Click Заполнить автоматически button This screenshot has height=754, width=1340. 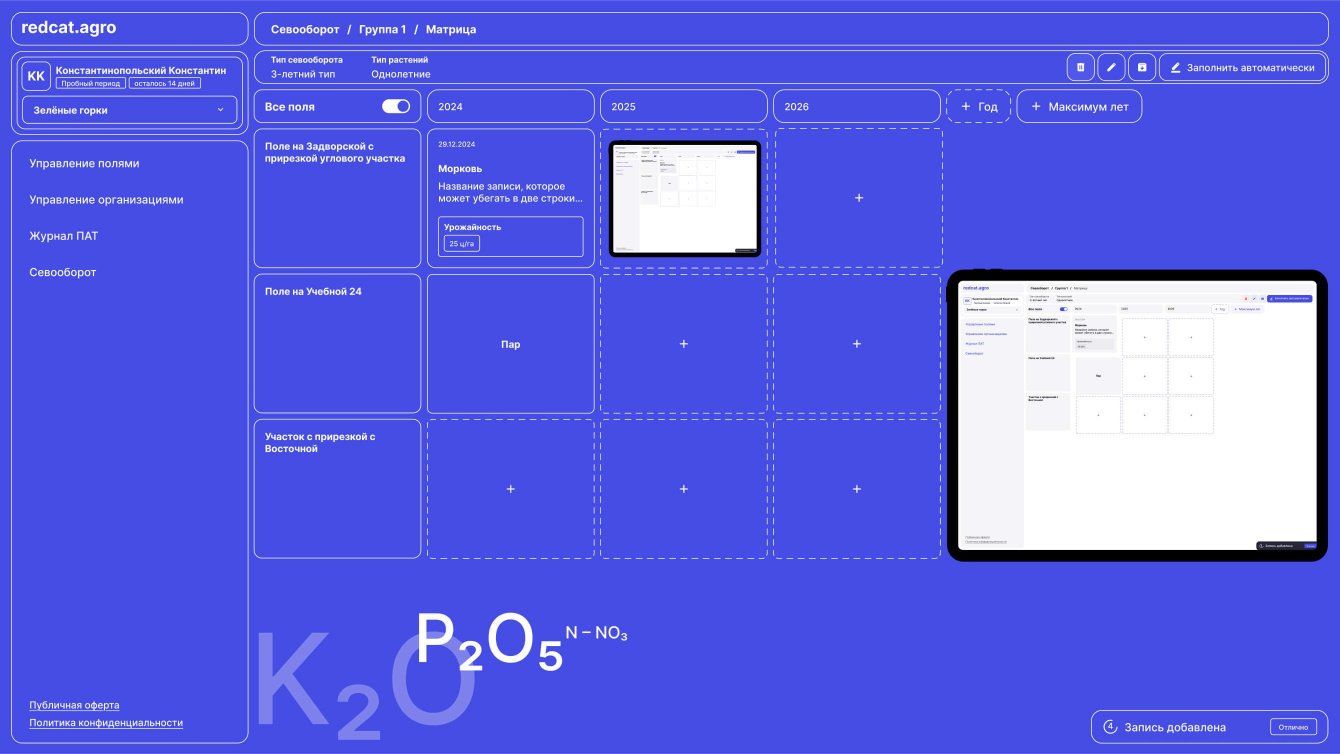tap(1242, 67)
